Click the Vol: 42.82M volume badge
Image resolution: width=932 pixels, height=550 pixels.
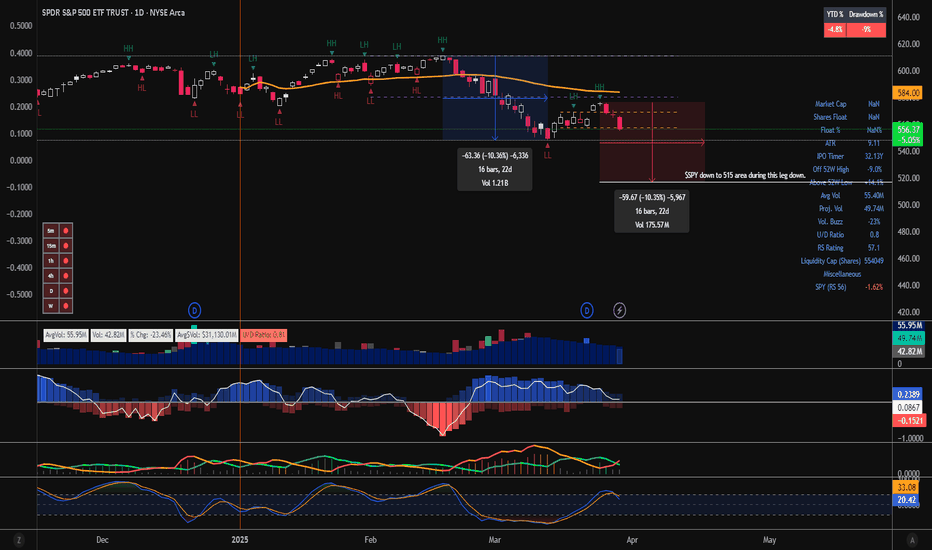[x=109, y=335]
